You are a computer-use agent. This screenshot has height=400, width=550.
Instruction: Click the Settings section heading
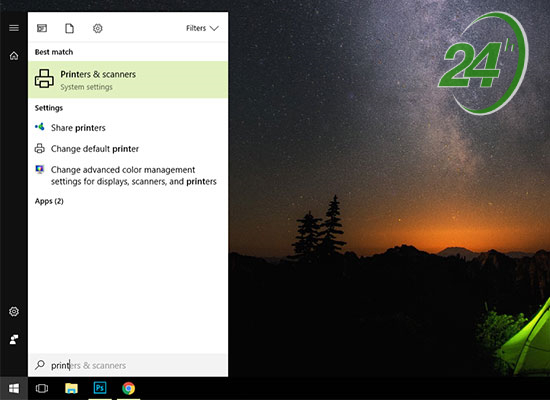[49, 108]
